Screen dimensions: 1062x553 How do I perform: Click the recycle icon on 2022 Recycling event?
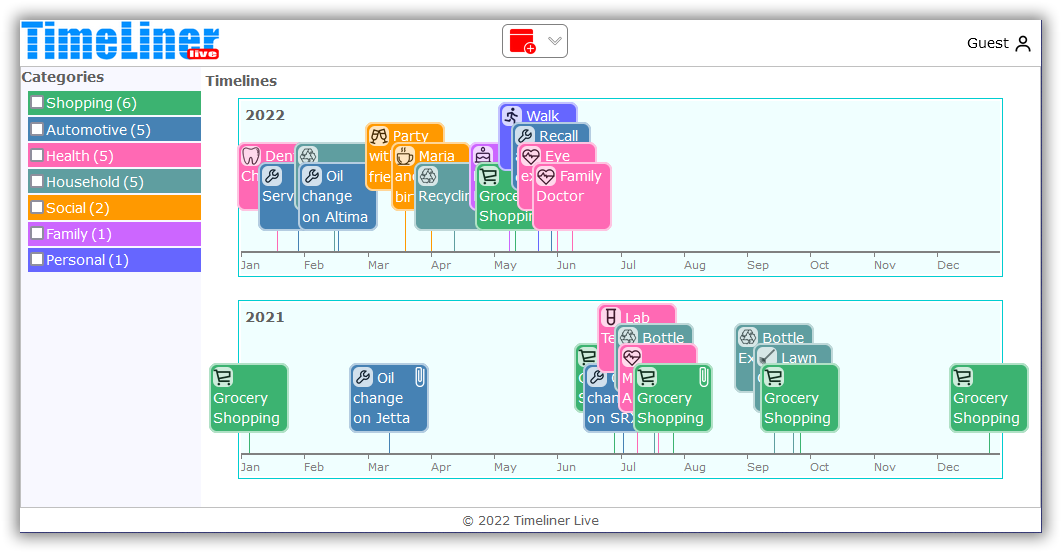coord(428,177)
